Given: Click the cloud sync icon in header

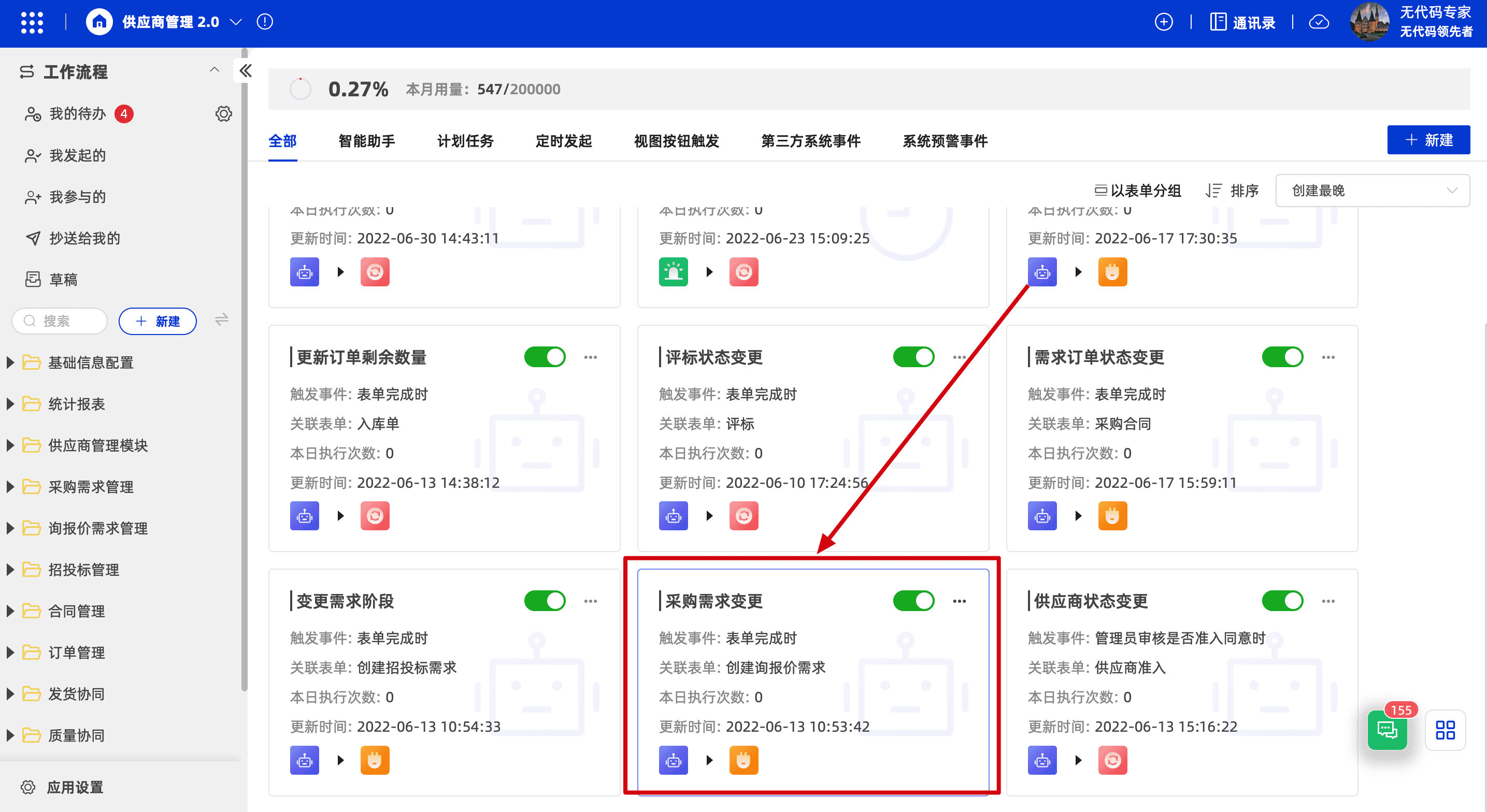Looking at the screenshot, I should (1319, 22).
